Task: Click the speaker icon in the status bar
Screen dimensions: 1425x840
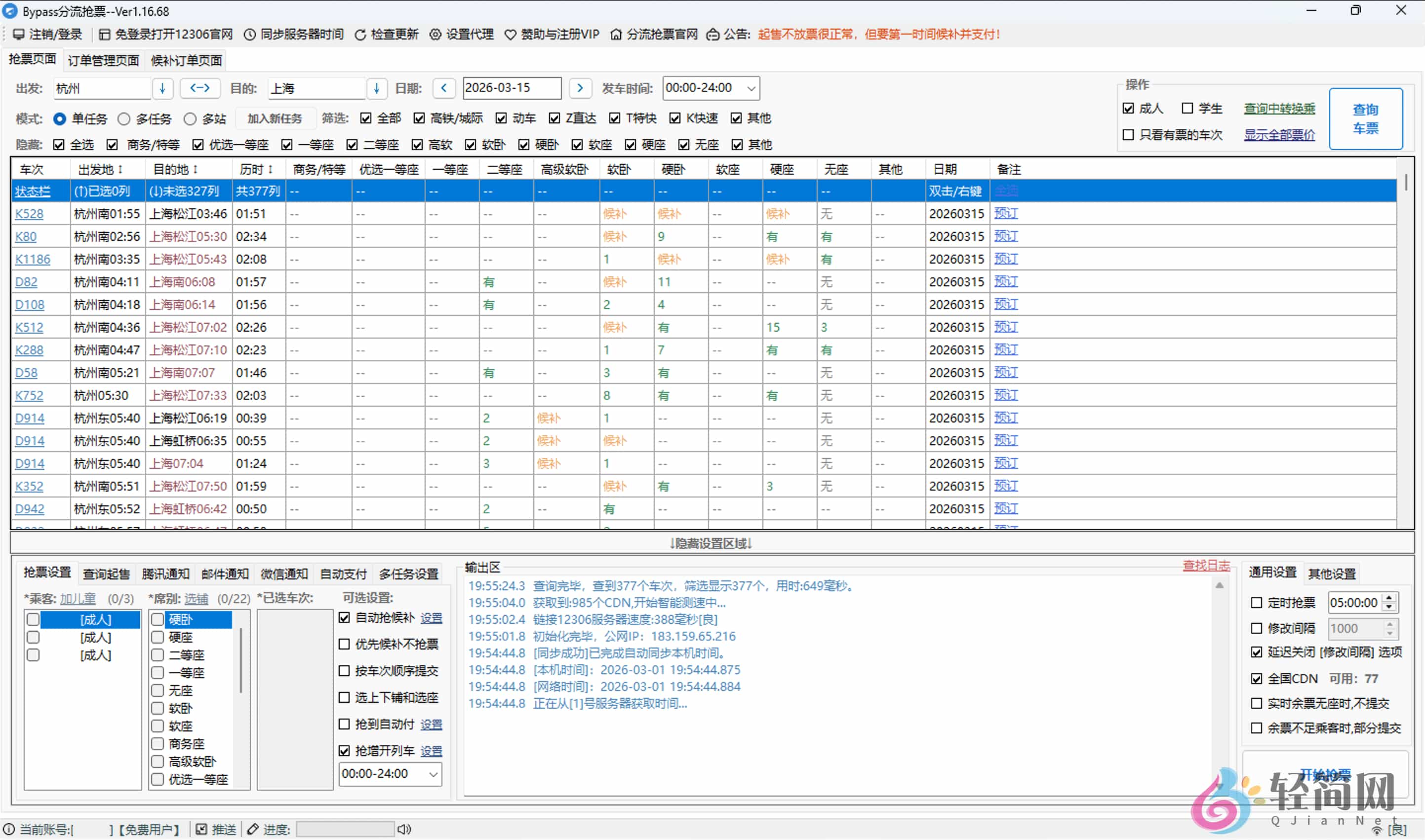Action: pyautogui.click(x=404, y=829)
